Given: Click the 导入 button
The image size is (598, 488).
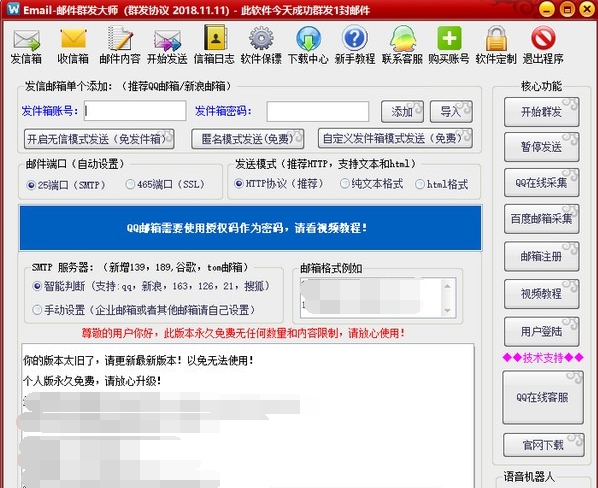Looking at the screenshot, I should [451, 111].
